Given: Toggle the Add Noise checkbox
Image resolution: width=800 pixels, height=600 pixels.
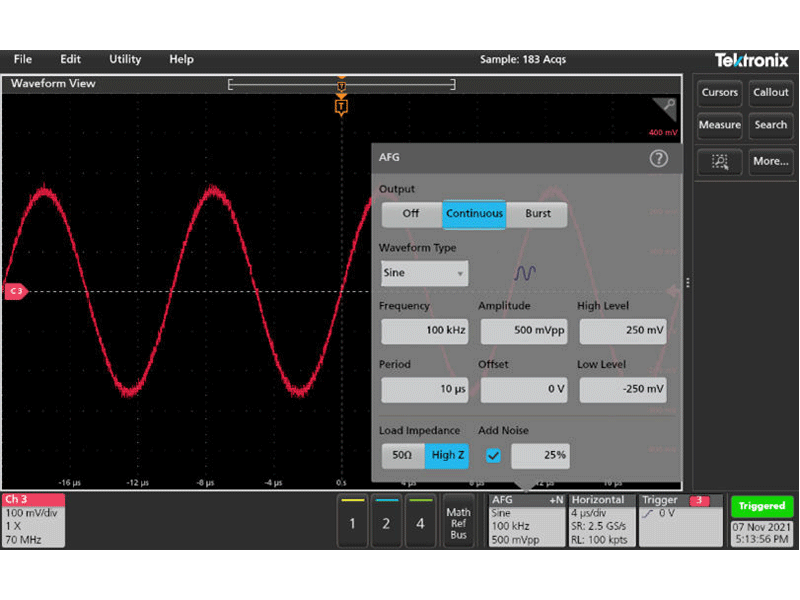Looking at the screenshot, I should pyautogui.click(x=493, y=455).
